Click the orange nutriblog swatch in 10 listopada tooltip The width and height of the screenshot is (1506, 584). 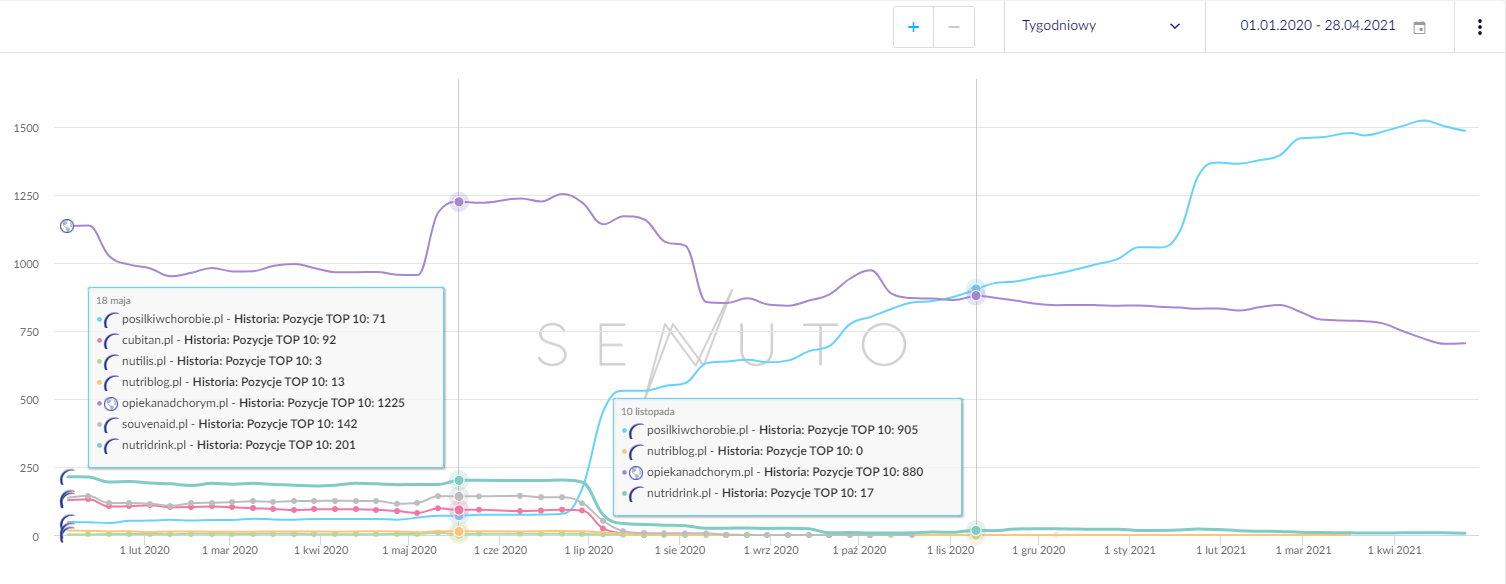624,451
